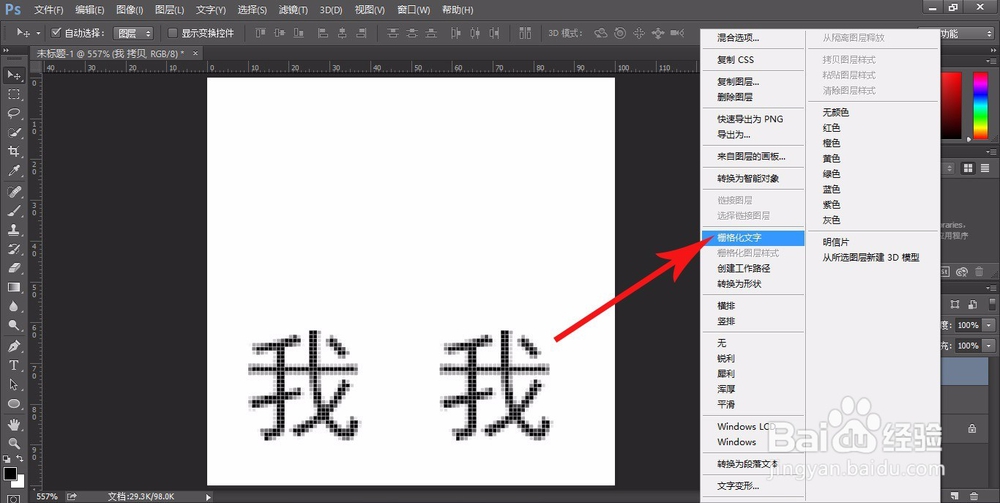Open status bar info arrow
The height and width of the screenshot is (503, 1000).
pyautogui.click(x=208, y=497)
